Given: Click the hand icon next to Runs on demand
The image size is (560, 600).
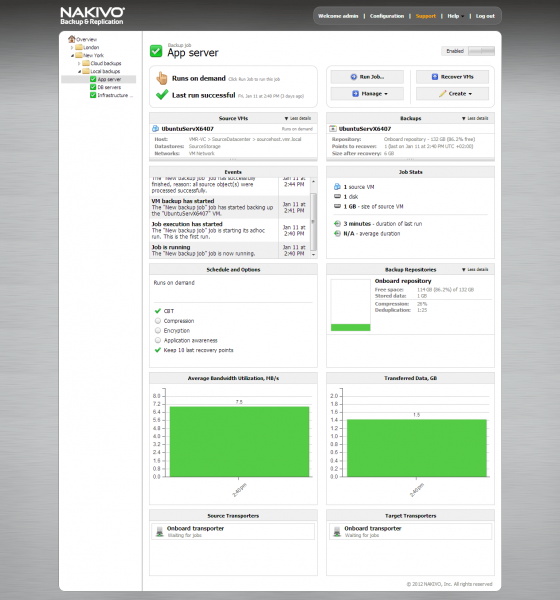Looking at the screenshot, I should click(162, 78).
